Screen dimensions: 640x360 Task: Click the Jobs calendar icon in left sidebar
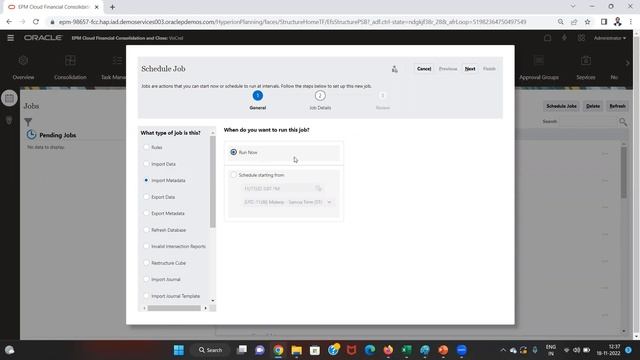(9, 98)
